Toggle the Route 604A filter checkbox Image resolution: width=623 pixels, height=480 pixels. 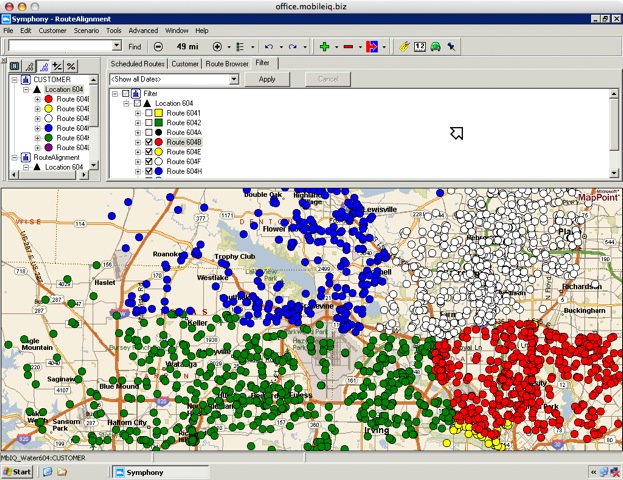coord(149,133)
